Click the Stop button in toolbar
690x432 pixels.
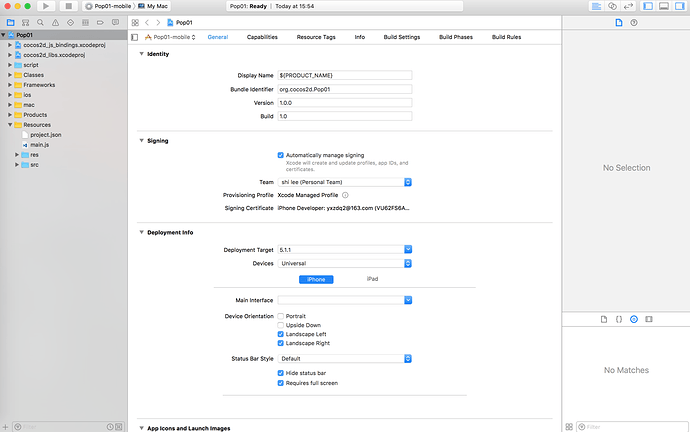(x=67, y=6)
